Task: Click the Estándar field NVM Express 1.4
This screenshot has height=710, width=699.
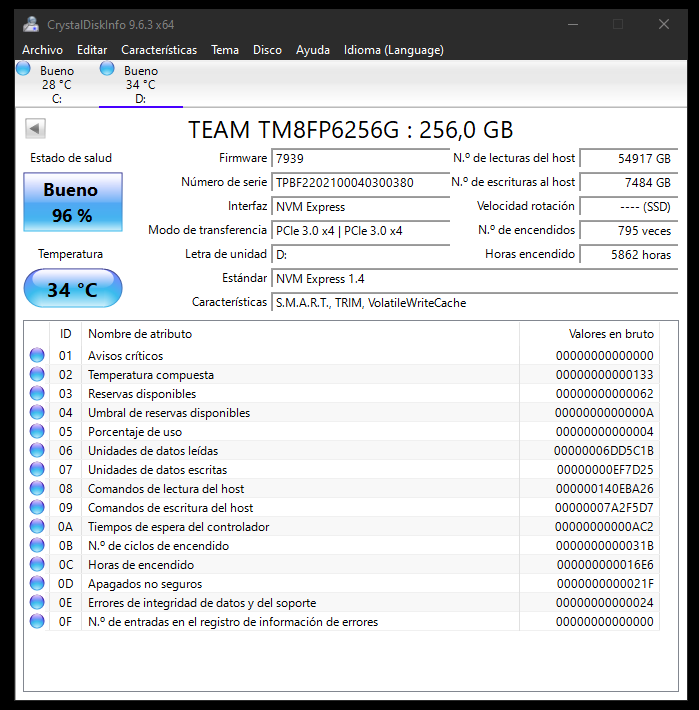Action: (x=474, y=278)
